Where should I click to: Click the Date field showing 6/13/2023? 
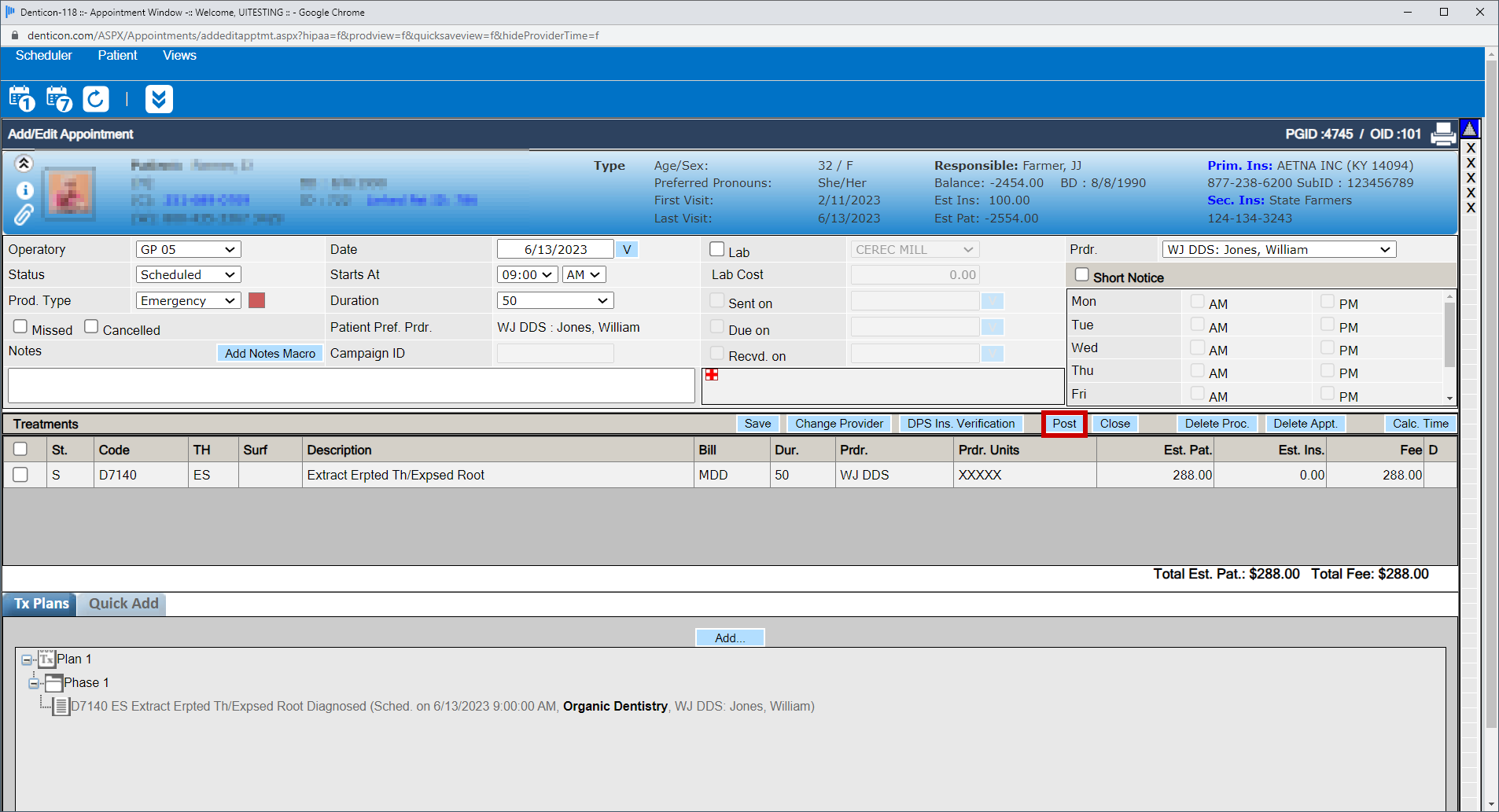click(555, 249)
